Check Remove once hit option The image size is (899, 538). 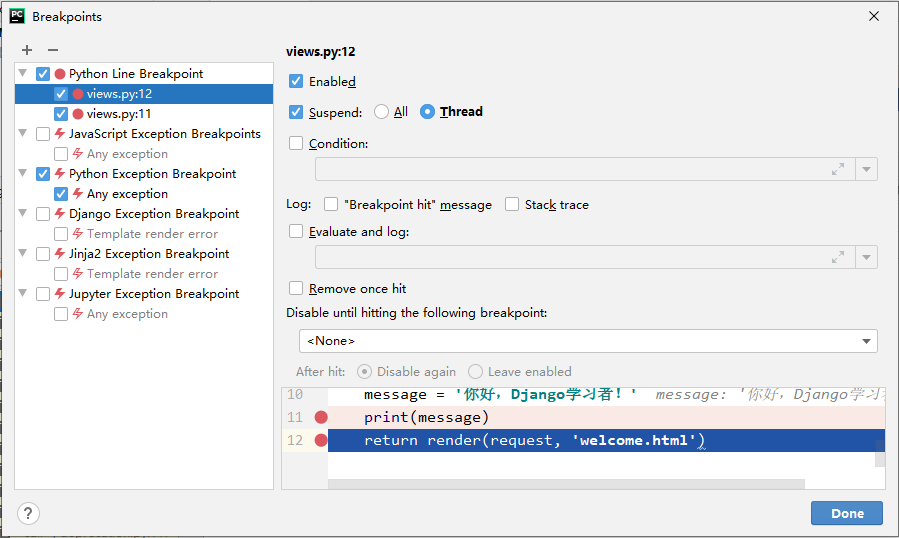coord(296,288)
